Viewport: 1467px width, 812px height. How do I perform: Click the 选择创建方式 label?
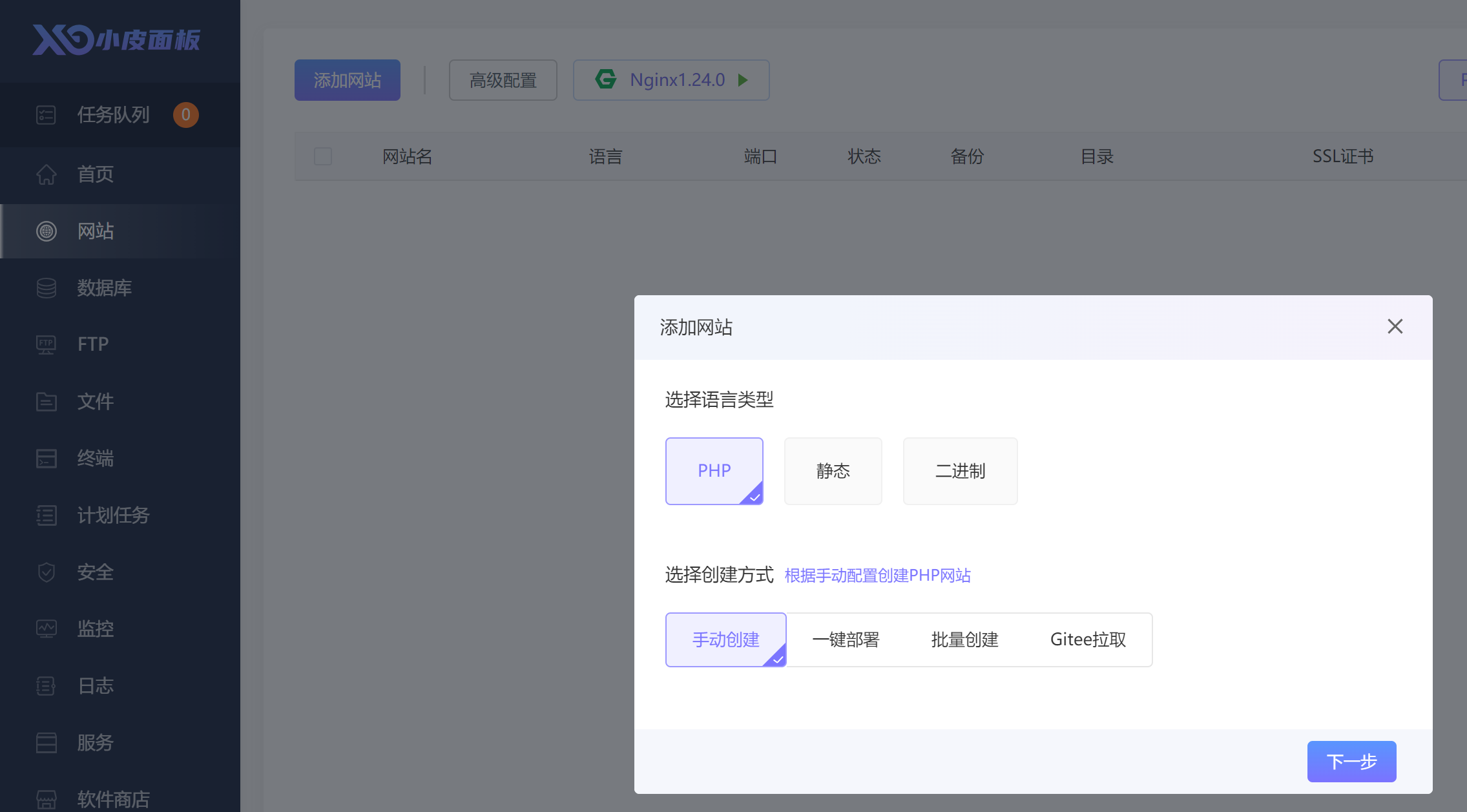click(x=720, y=575)
